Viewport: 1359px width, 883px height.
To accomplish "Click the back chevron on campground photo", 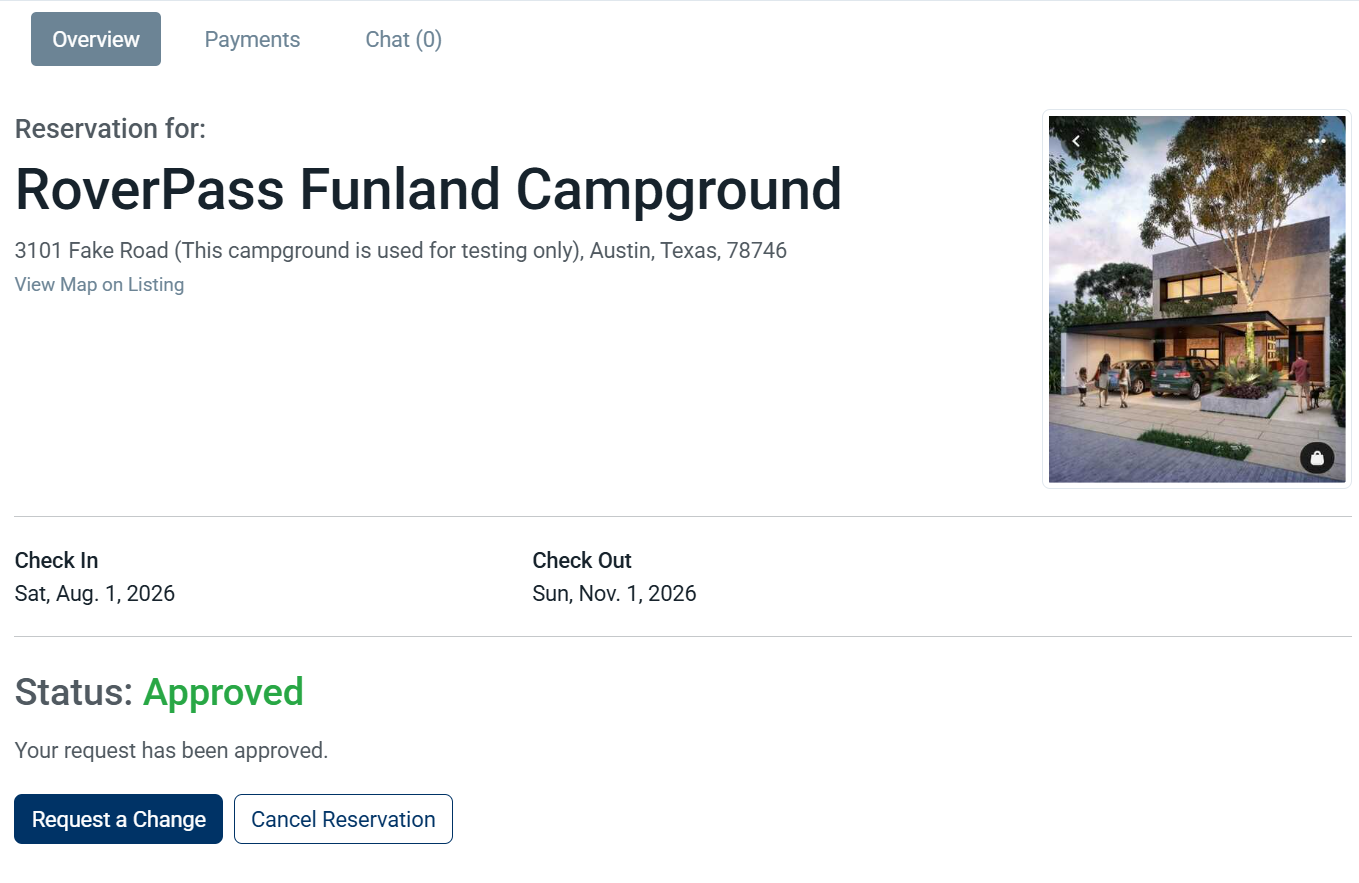I will click(x=1076, y=141).
